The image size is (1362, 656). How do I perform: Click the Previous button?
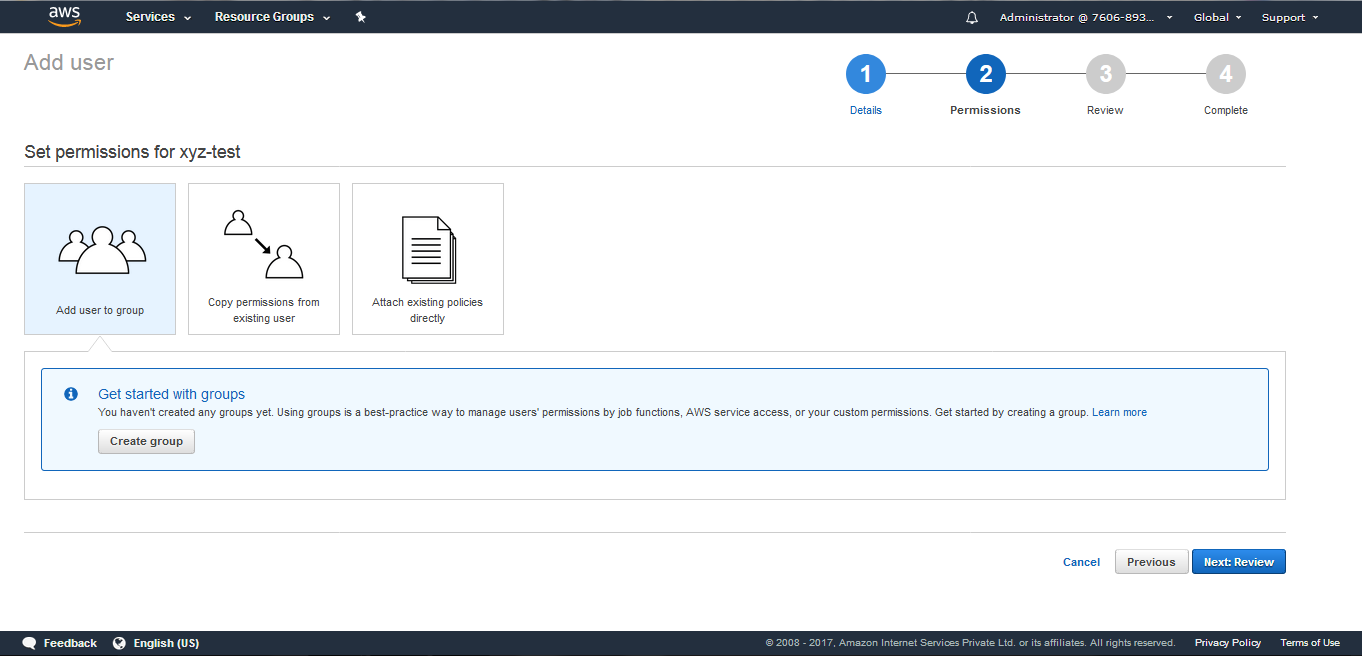(x=1151, y=561)
